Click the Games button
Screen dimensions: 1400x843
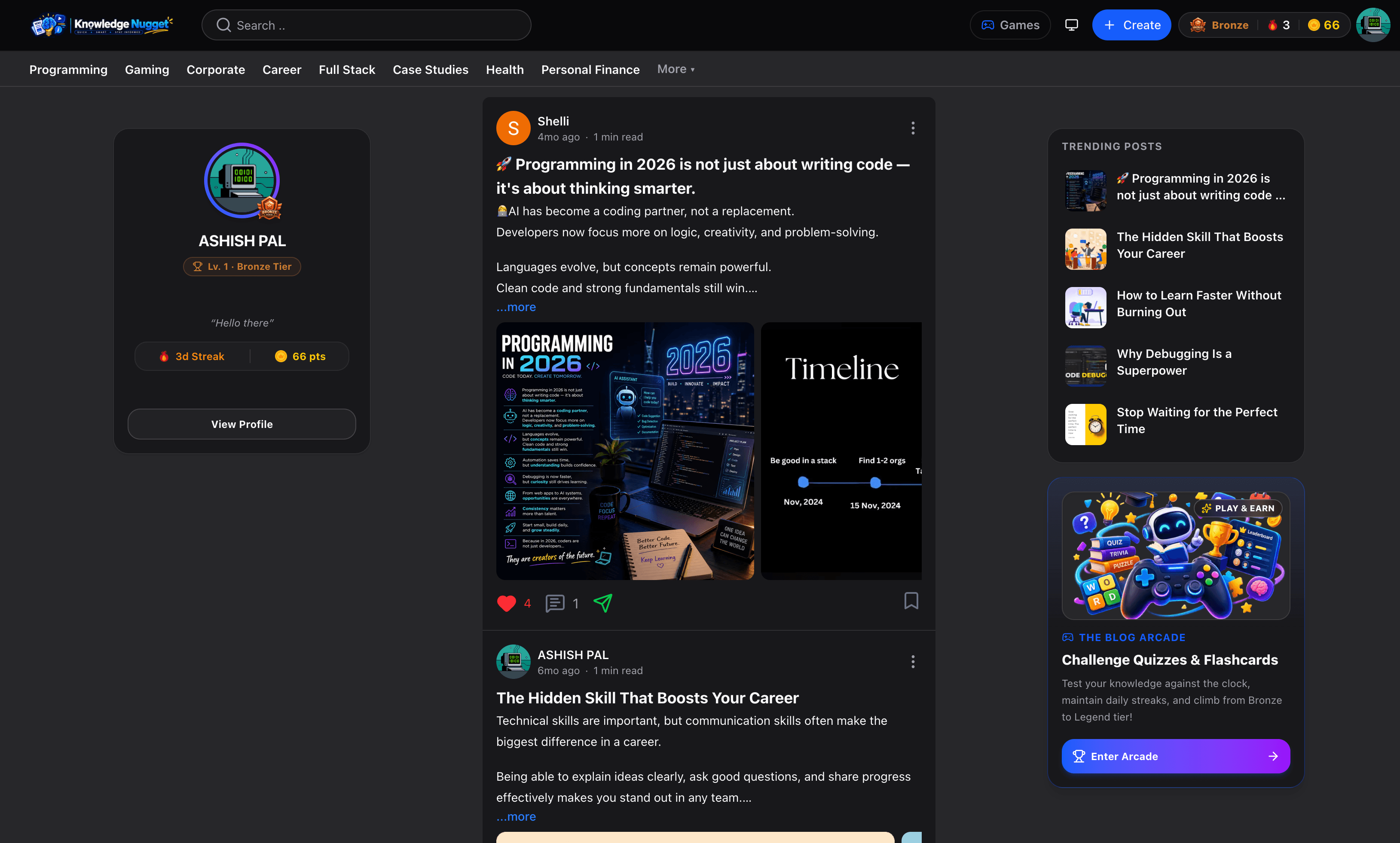[1010, 25]
